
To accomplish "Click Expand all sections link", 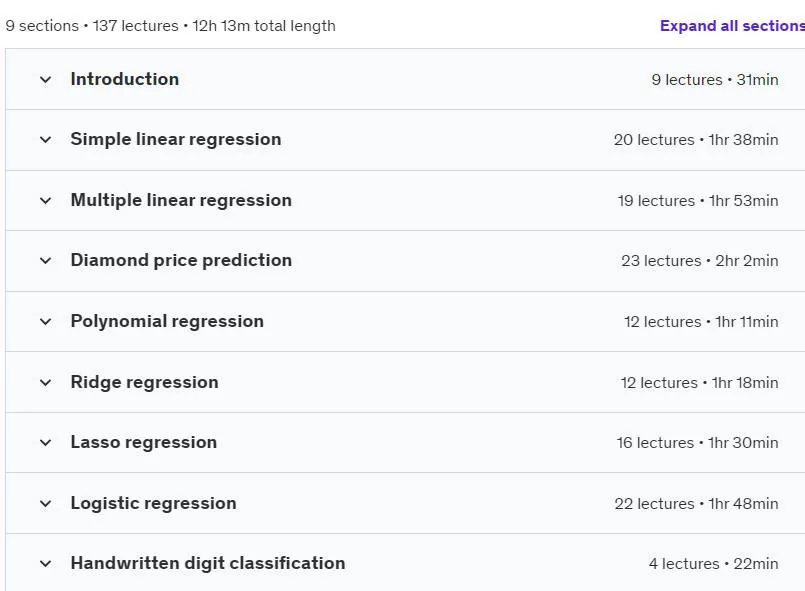I will click(x=732, y=26).
